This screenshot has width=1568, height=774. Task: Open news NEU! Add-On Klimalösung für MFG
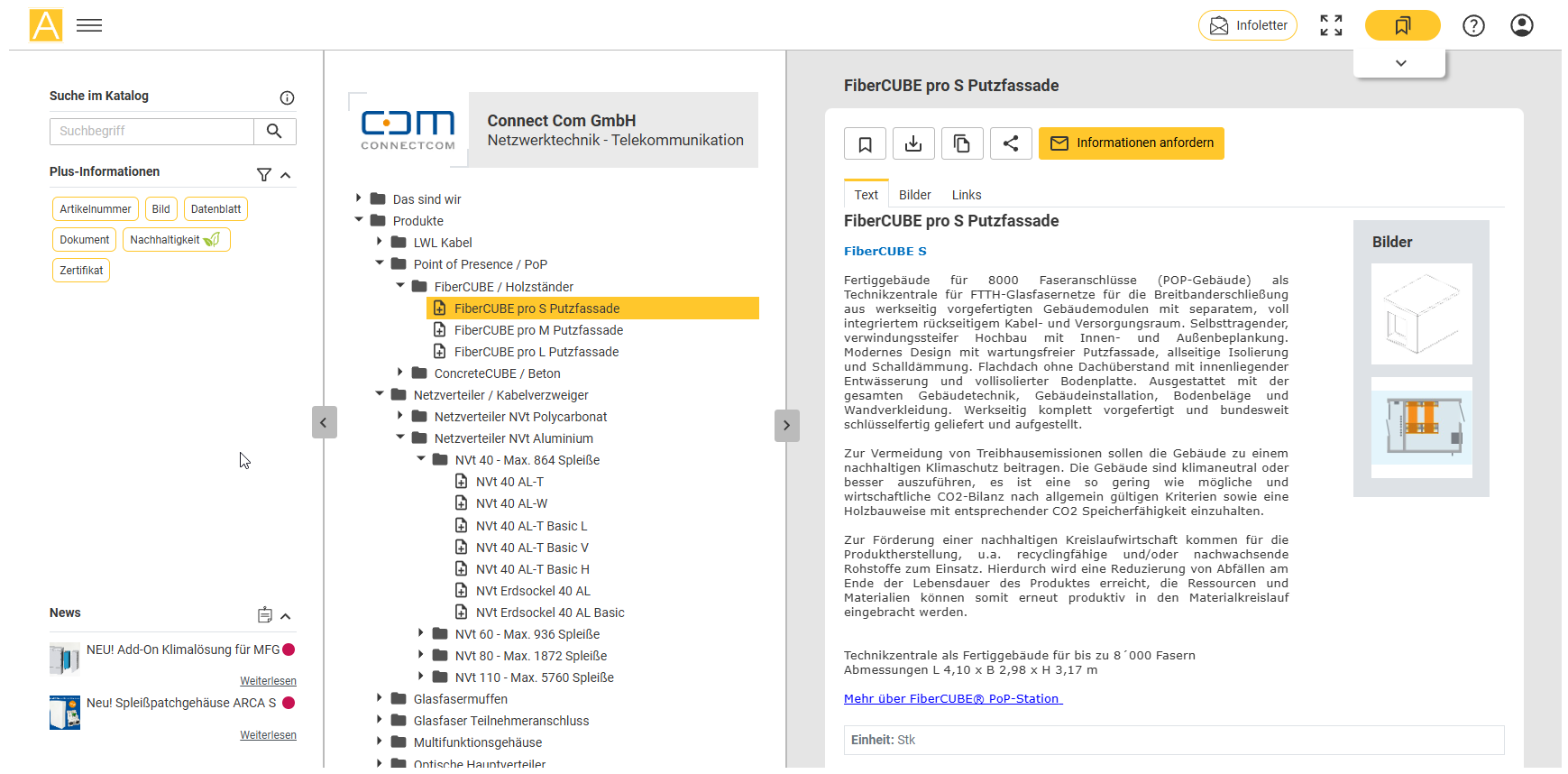[183, 650]
